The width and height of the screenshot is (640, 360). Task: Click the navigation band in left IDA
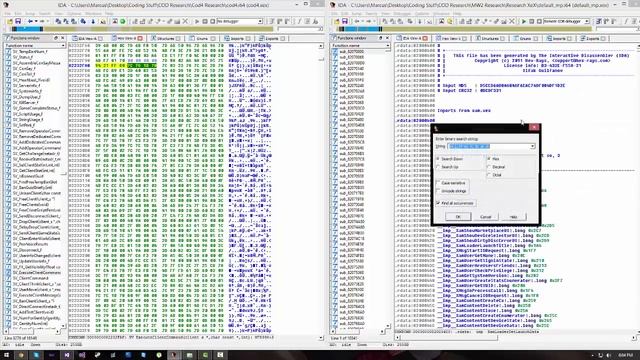coord(143,29)
